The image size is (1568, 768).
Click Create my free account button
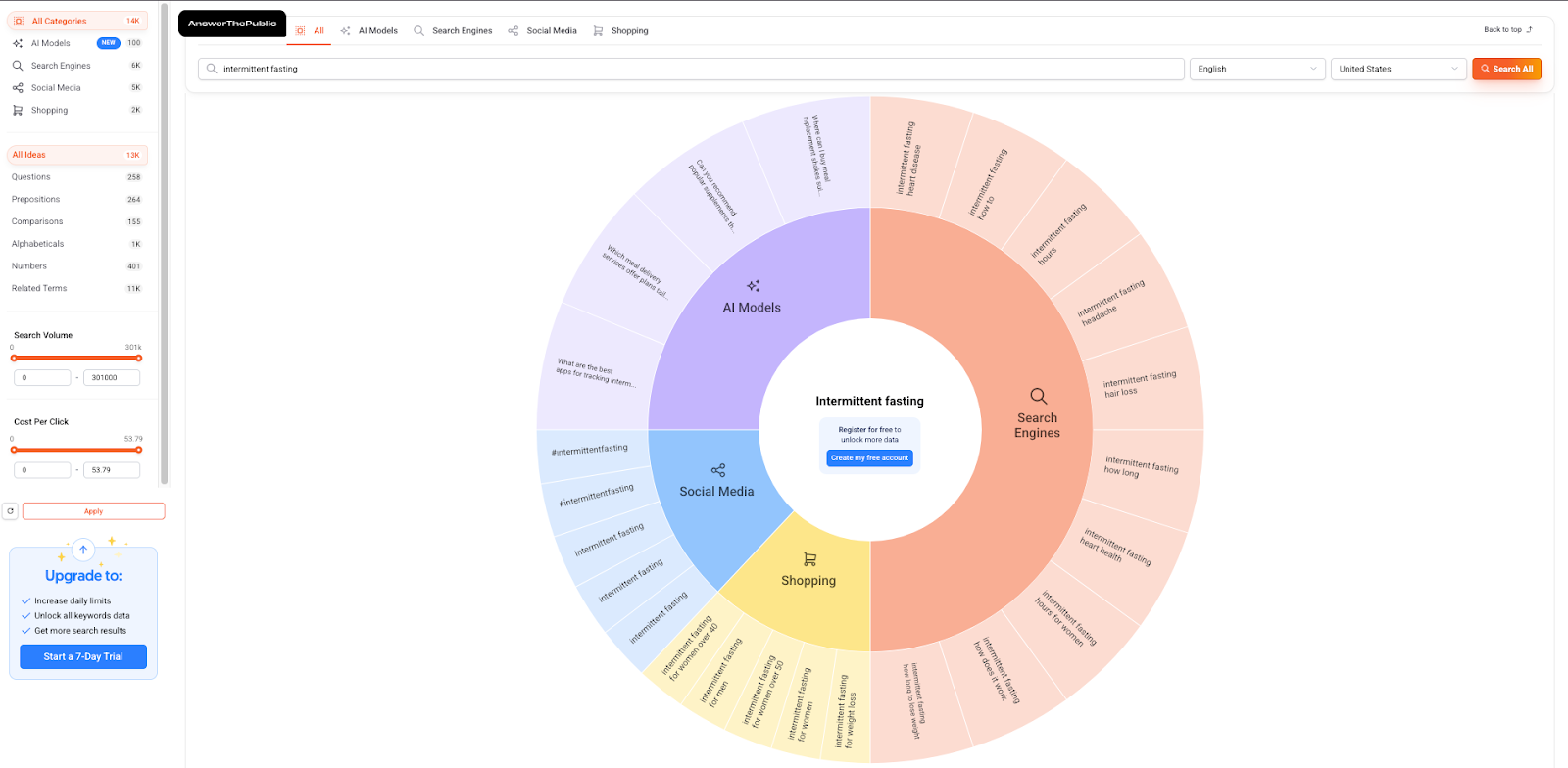point(869,457)
